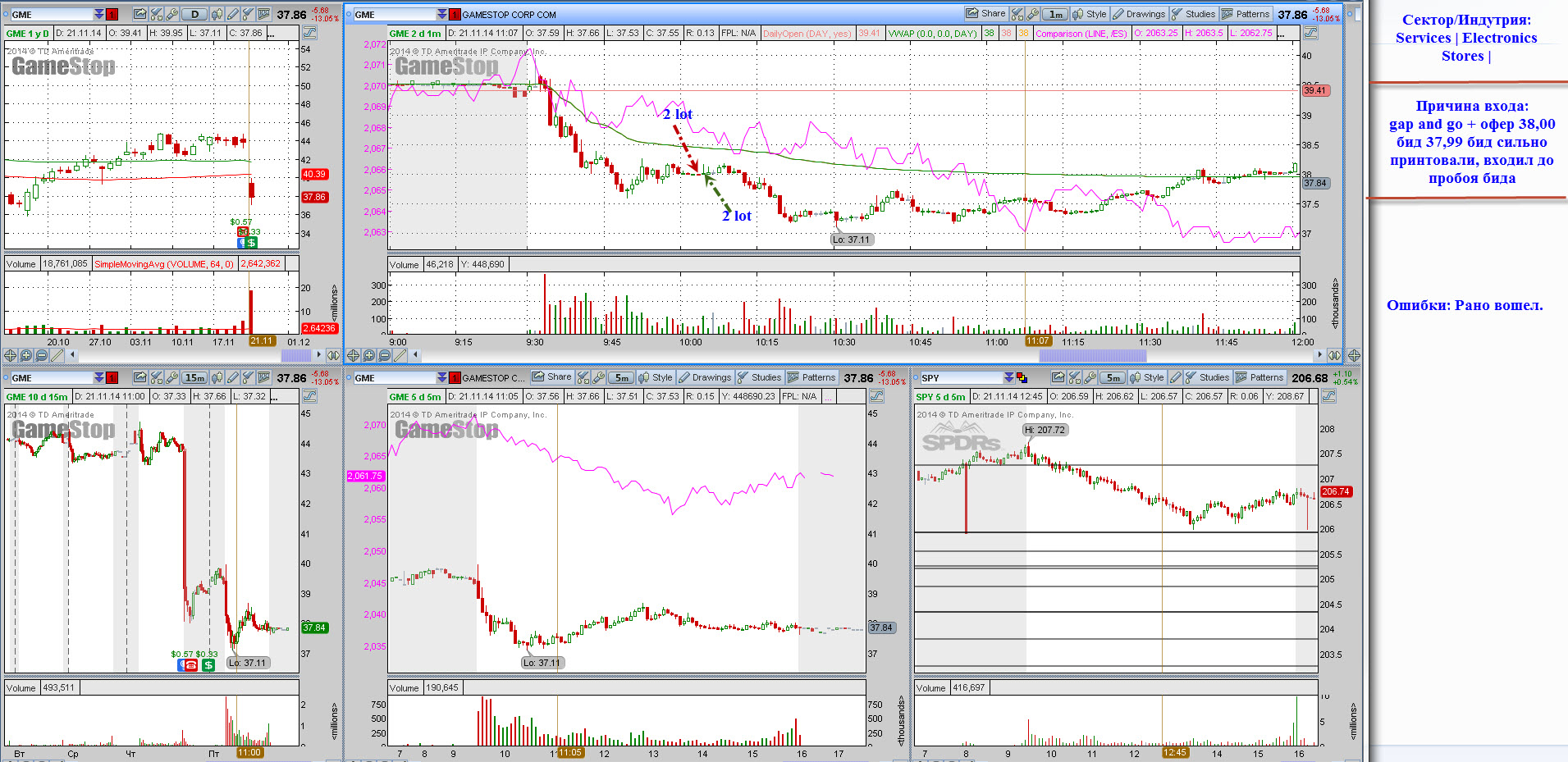The height and width of the screenshot is (762, 1568).
Task: Toggle curve price-graph icon on GME 1m chart
Action: 1310,33
